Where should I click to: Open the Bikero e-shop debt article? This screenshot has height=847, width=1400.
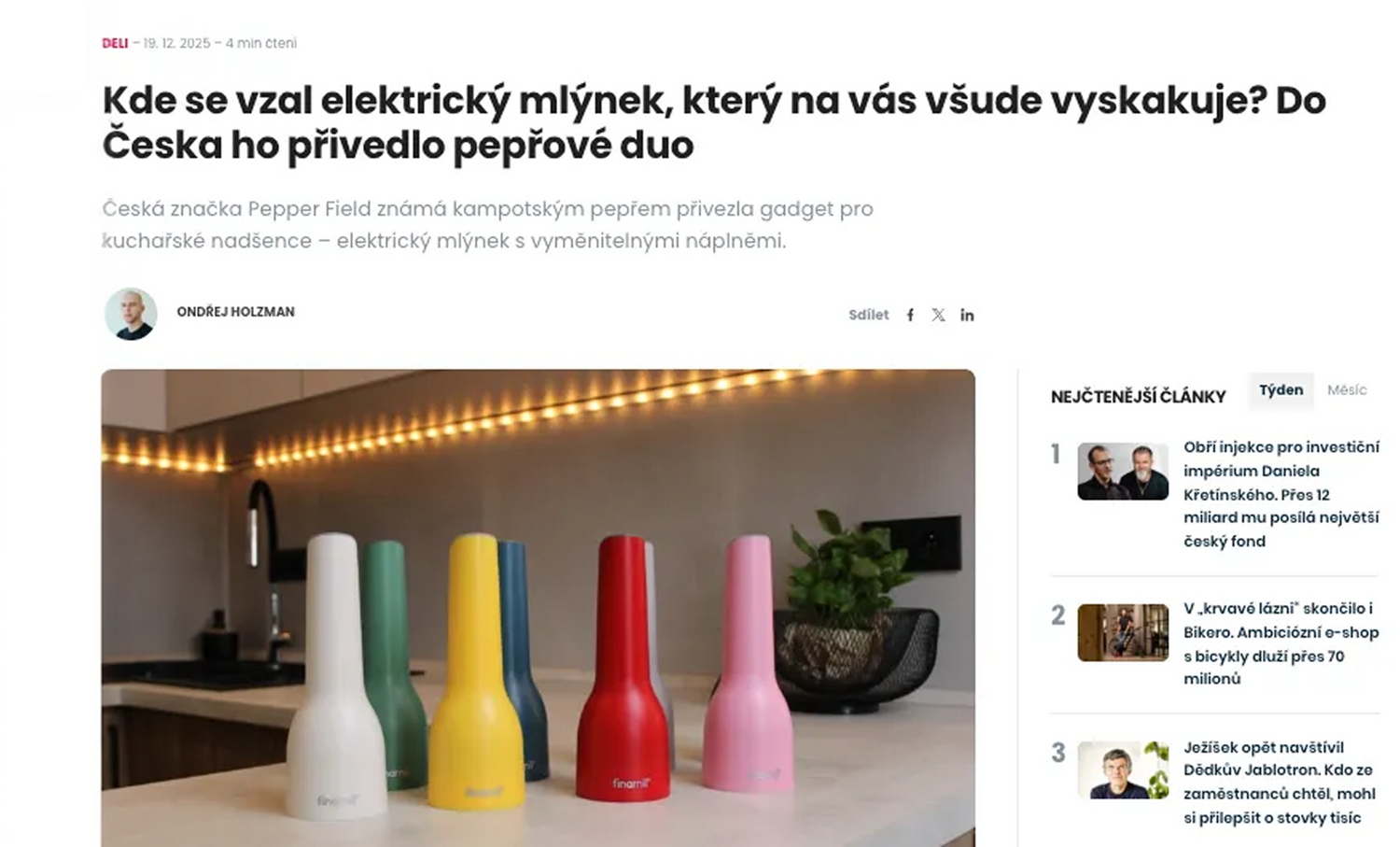click(1281, 643)
